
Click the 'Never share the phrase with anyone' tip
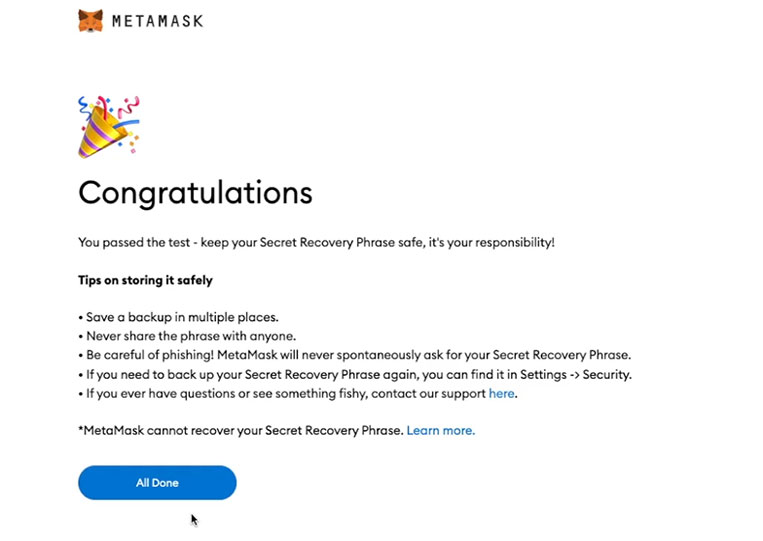pyautogui.click(x=187, y=336)
